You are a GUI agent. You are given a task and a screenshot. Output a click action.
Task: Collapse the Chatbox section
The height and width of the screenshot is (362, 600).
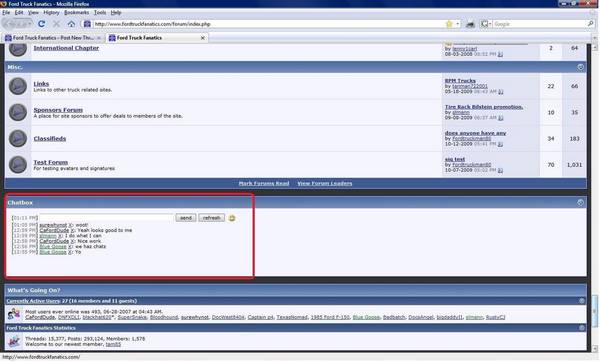click(x=580, y=202)
